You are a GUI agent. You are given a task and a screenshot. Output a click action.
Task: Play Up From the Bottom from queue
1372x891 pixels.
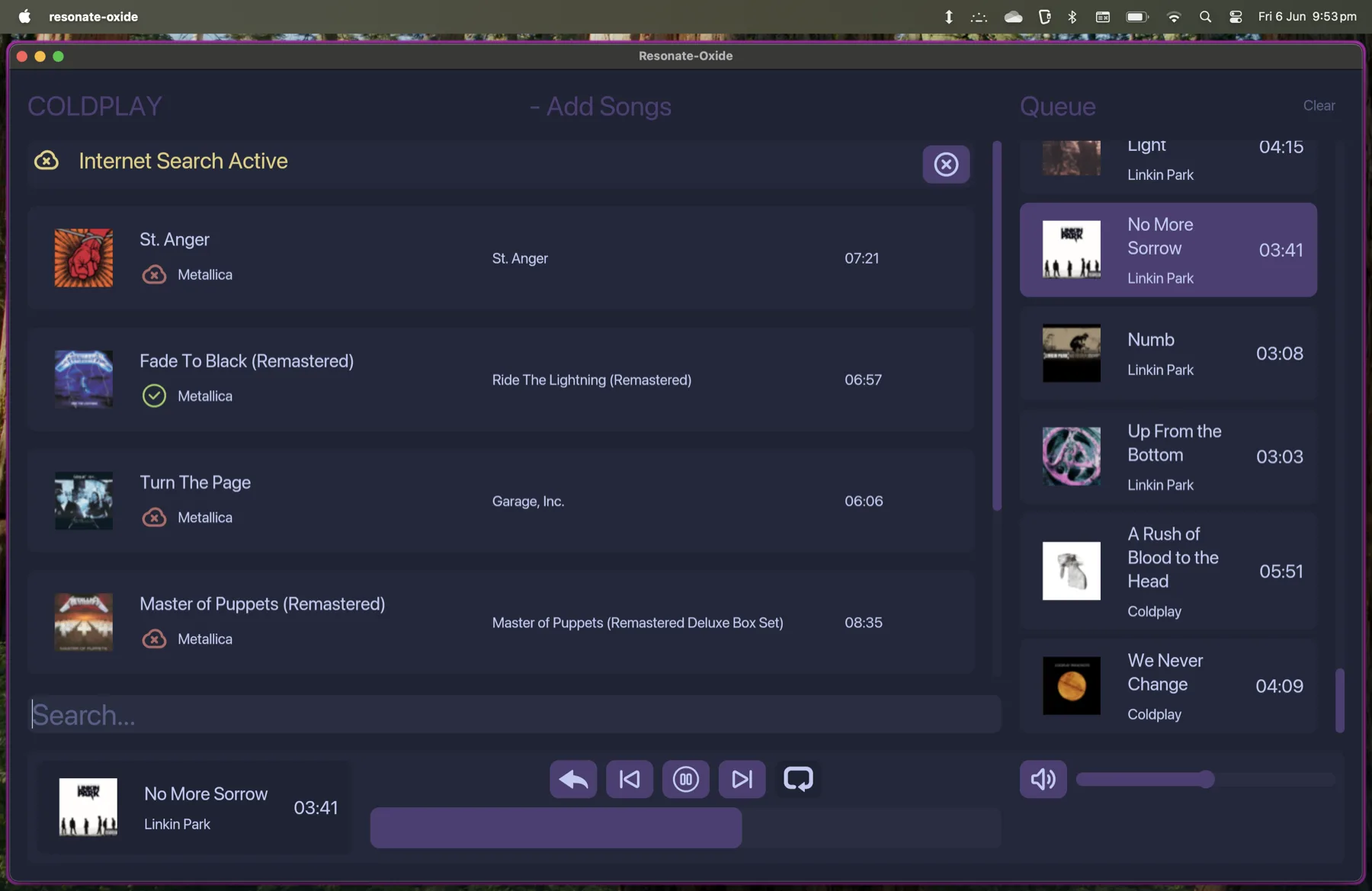click(x=1168, y=457)
